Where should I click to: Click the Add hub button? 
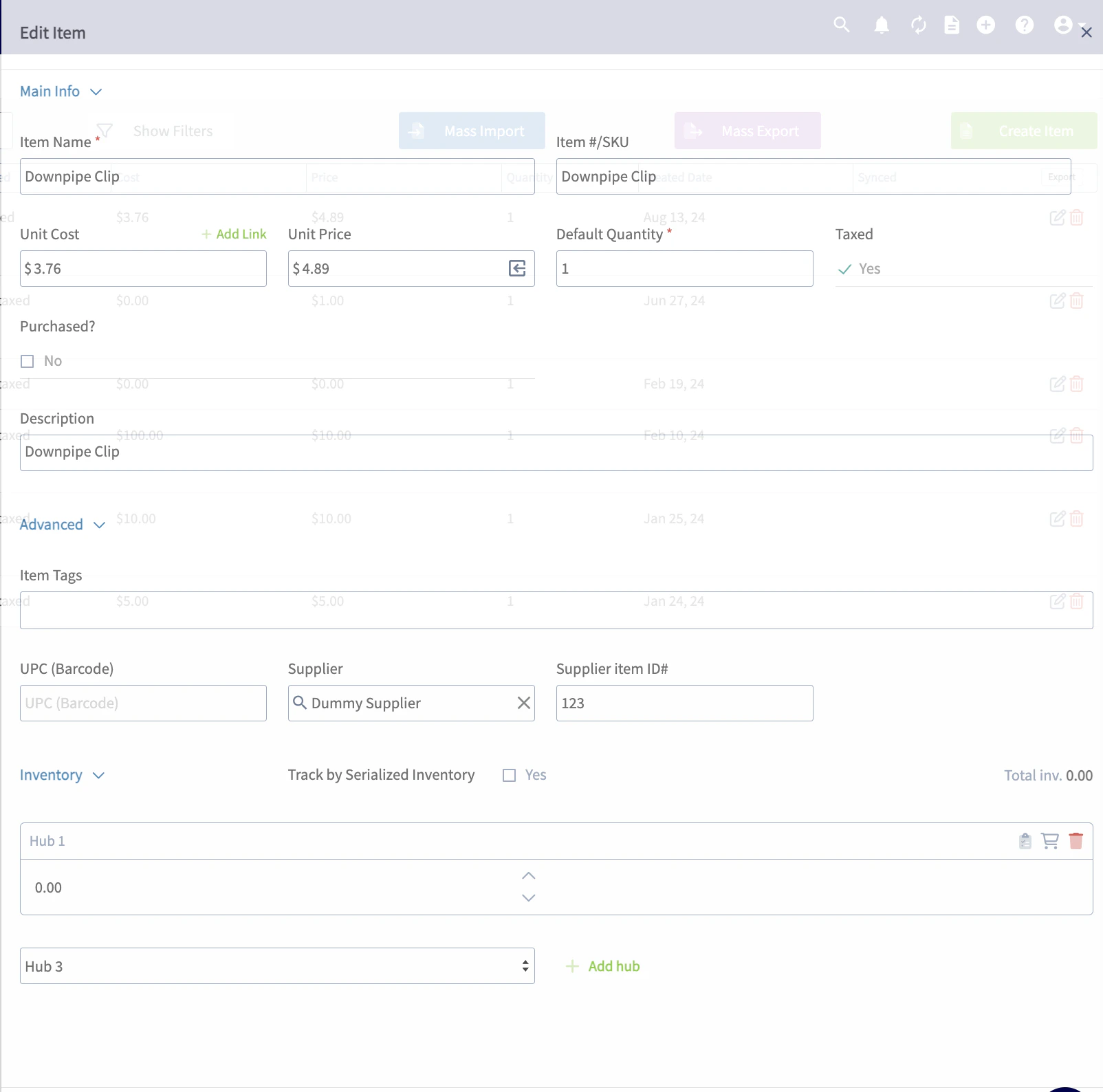coord(603,966)
